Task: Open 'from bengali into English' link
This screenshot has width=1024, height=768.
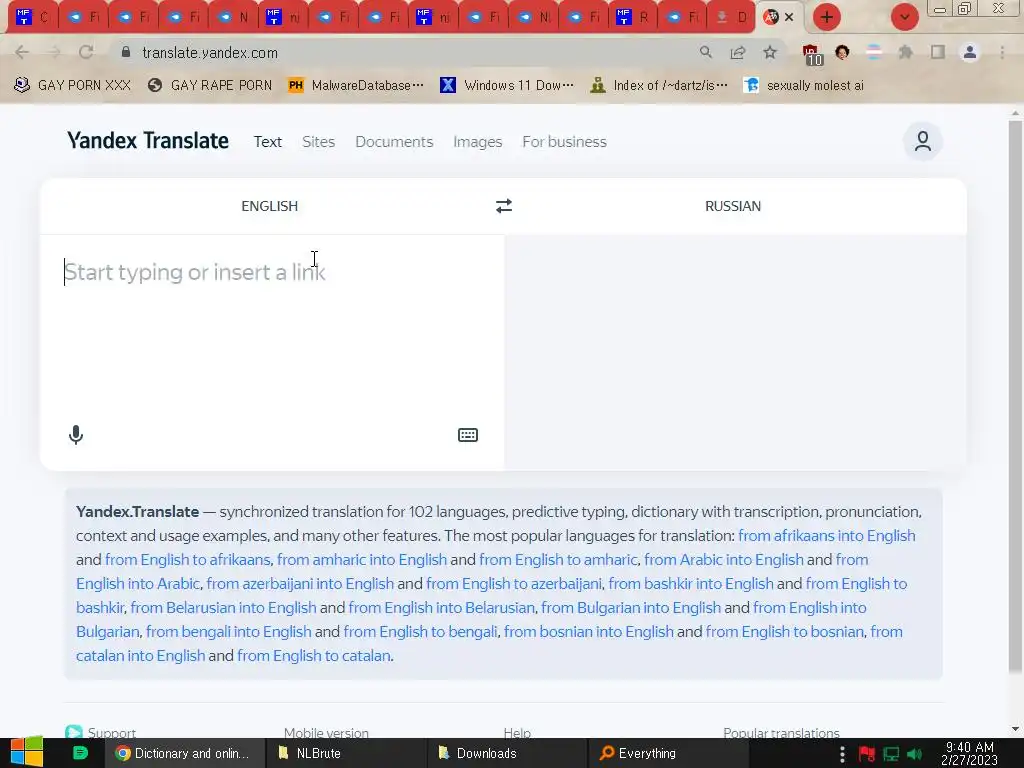Action: pyautogui.click(x=229, y=632)
